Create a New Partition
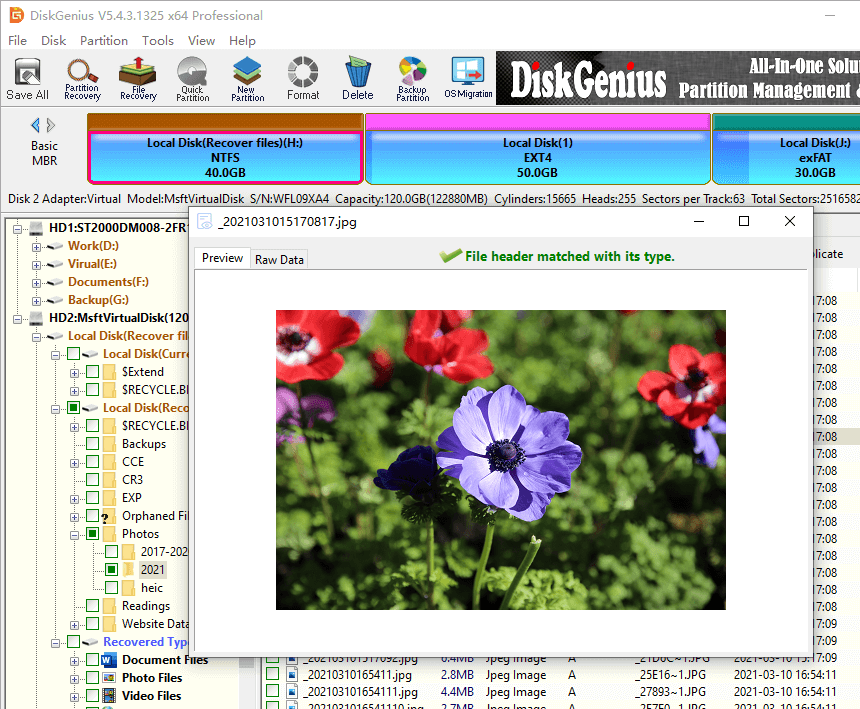860x709 pixels. point(246,77)
